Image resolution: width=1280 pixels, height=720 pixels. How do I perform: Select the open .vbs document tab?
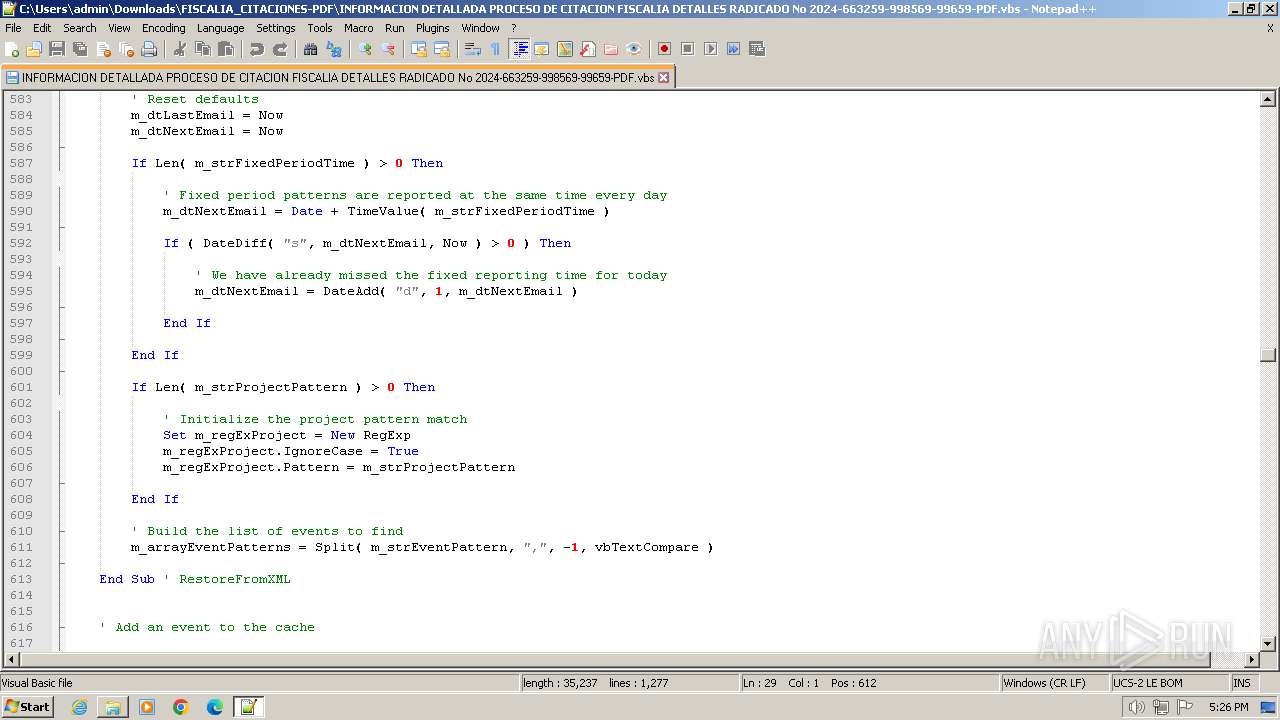pyautogui.click(x=338, y=77)
